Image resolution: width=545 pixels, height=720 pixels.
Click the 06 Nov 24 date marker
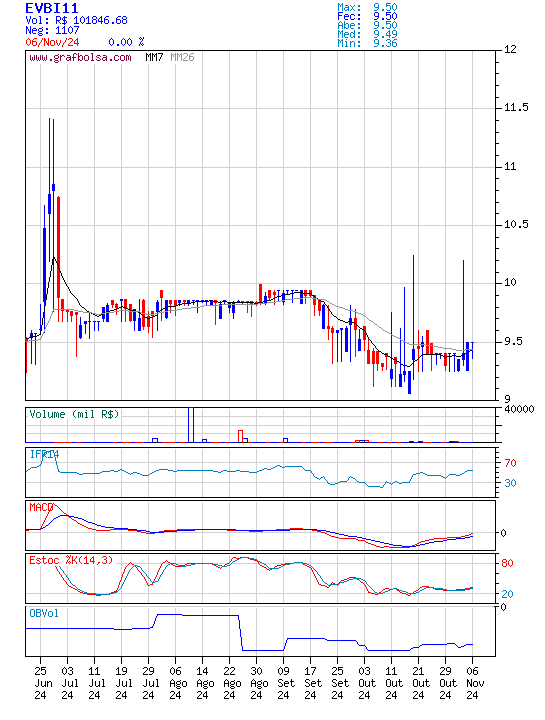[472, 683]
